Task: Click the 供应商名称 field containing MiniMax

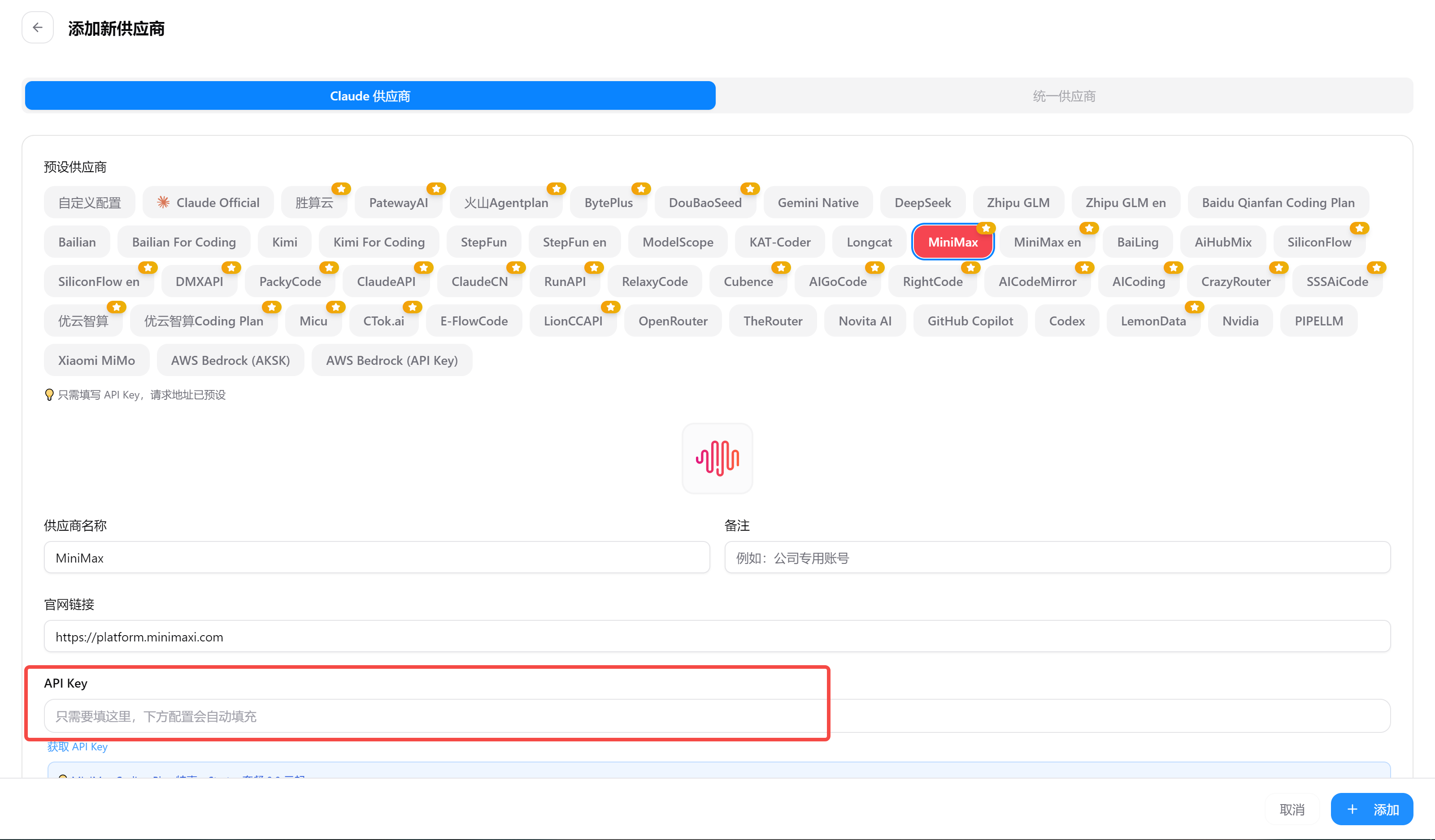Action: click(377, 557)
